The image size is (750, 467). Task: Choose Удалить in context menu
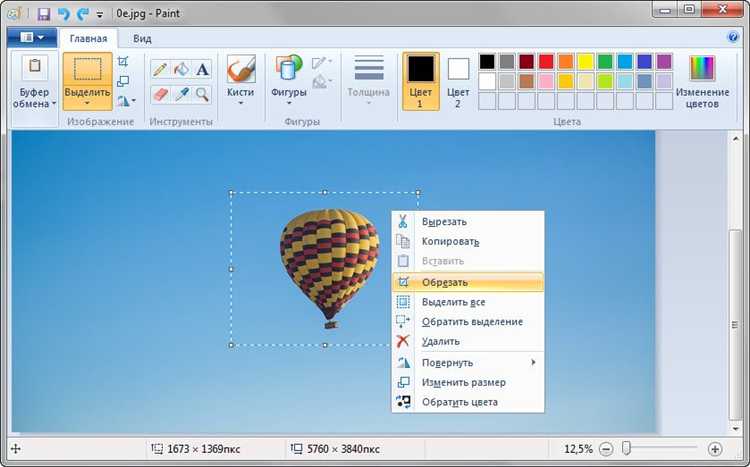[468, 341]
